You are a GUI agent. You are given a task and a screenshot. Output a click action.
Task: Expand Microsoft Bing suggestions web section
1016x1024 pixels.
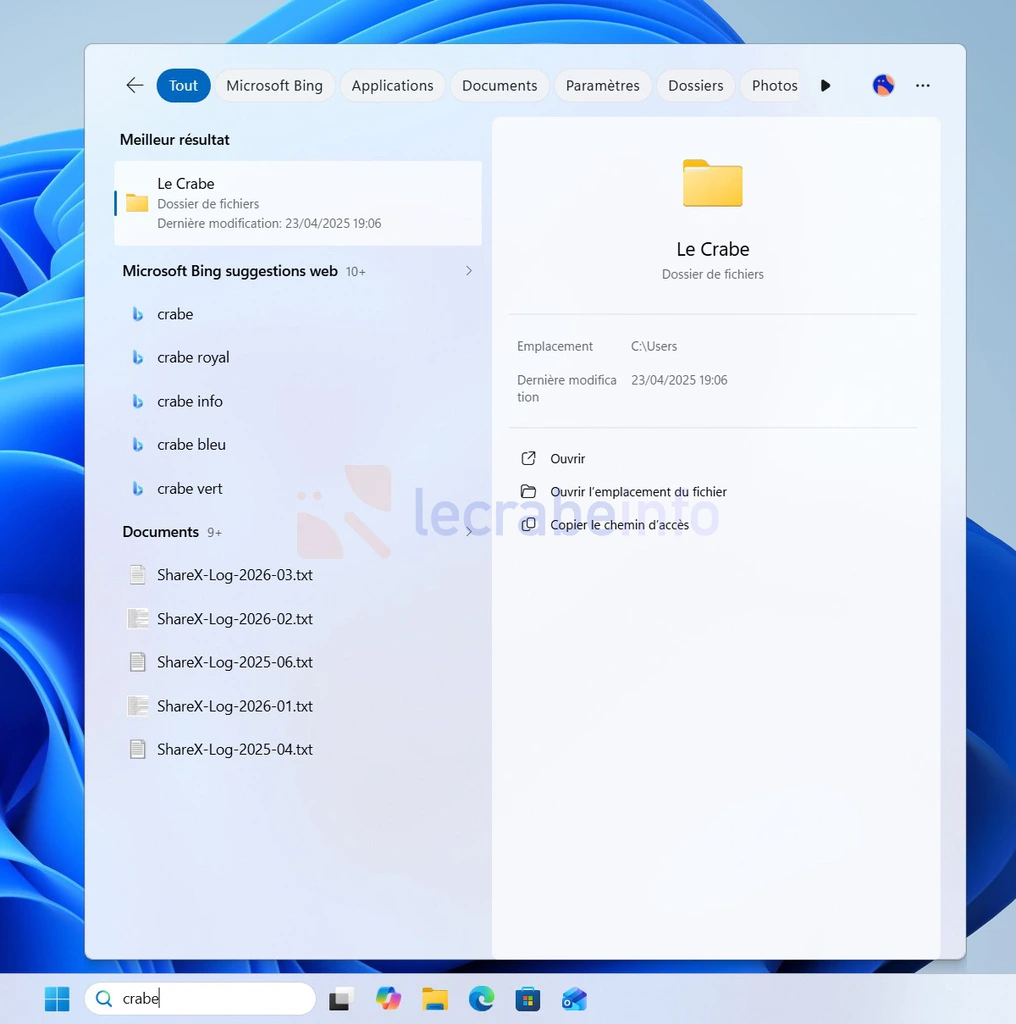click(469, 271)
